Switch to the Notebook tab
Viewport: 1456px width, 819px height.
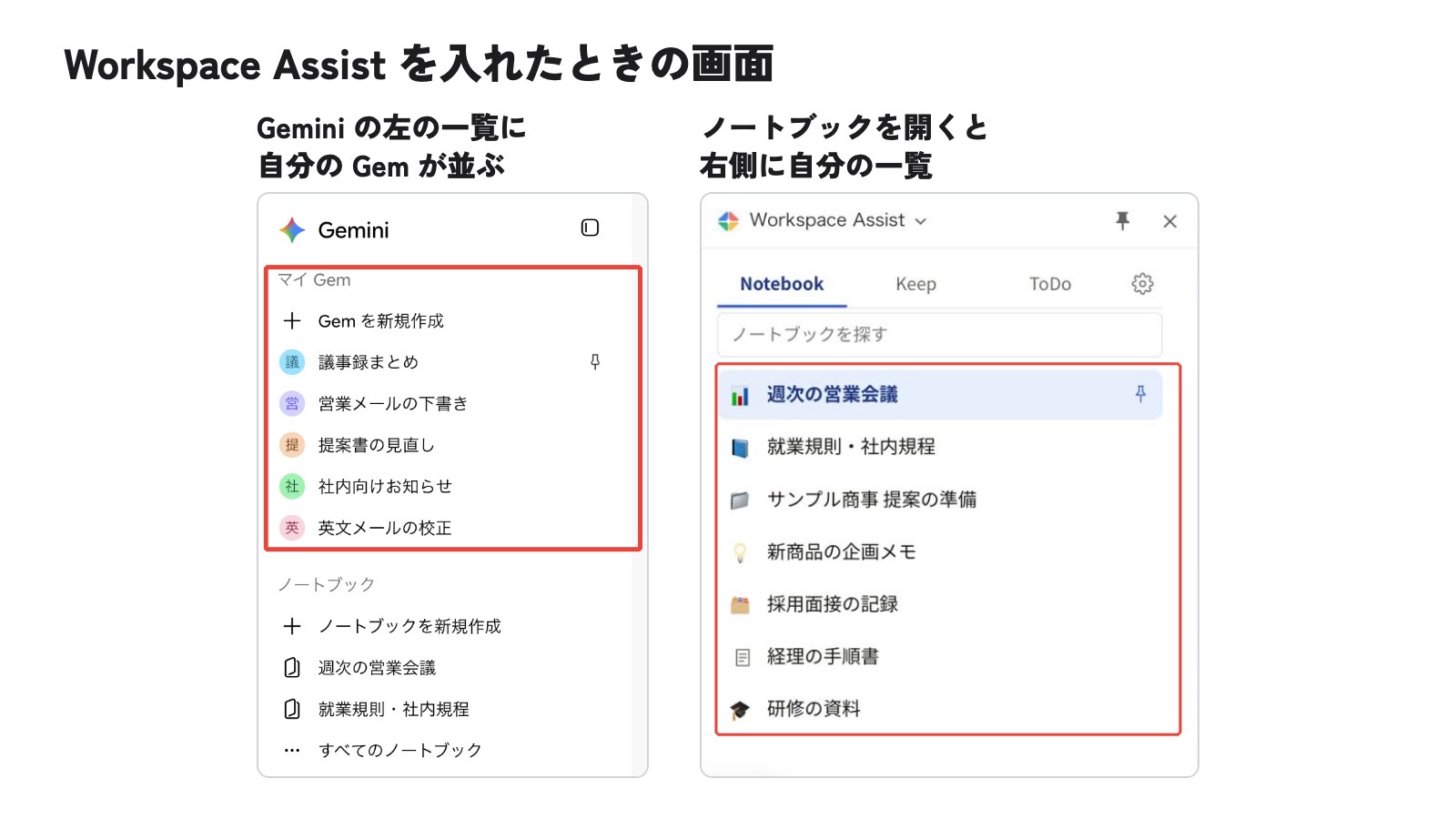tap(782, 284)
